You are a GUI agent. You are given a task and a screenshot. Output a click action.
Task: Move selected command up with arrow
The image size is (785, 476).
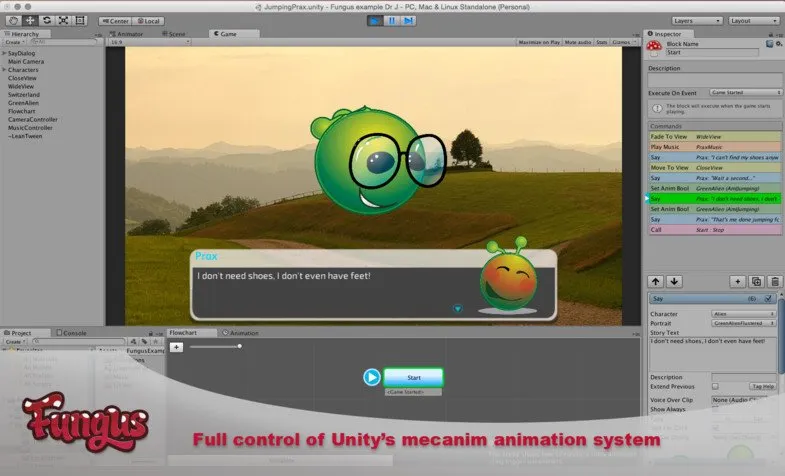click(x=655, y=281)
